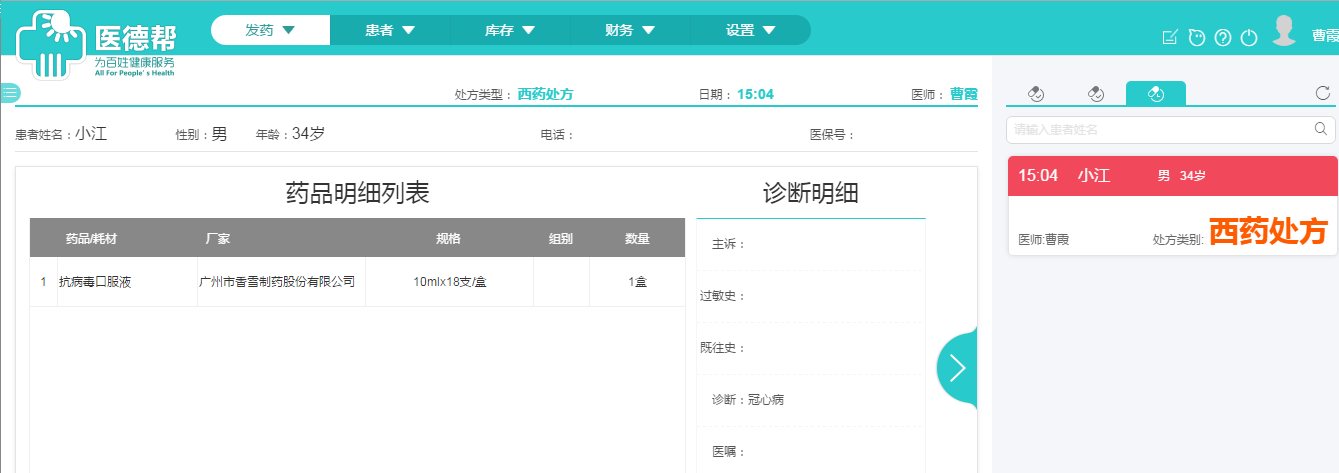
Task: Open the 财务 dropdown menu
Action: click(630, 30)
